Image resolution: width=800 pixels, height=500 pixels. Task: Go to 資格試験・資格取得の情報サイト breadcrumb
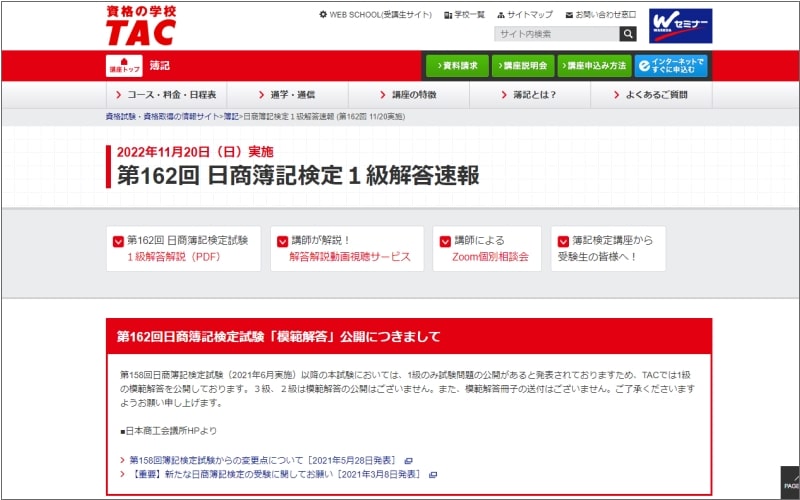coord(162,117)
